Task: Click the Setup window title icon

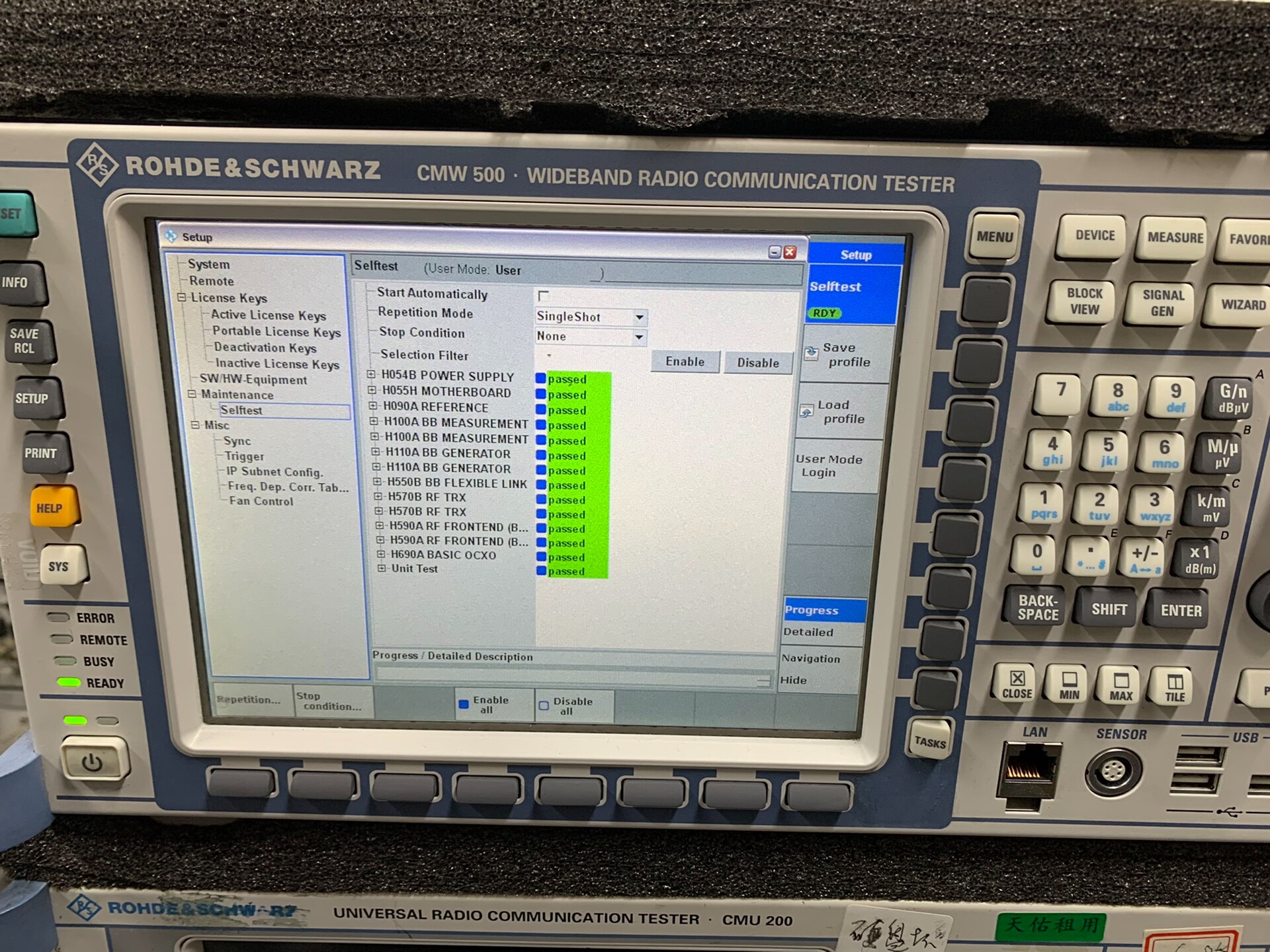Action: pos(171,236)
